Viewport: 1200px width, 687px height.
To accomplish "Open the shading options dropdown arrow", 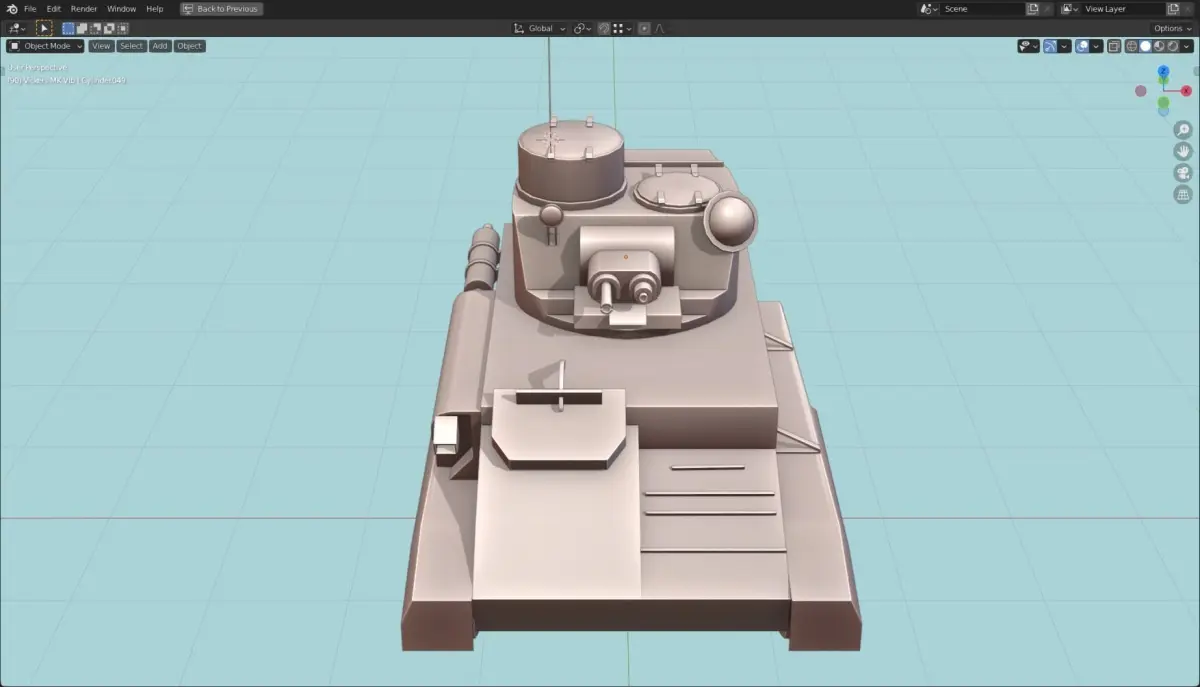I will tap(1187, 46).
